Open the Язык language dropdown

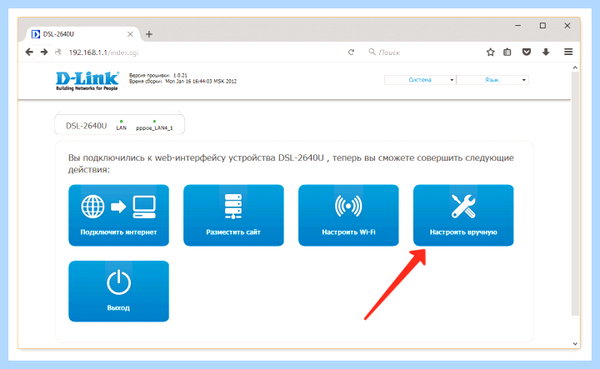[x=492, y=80]
